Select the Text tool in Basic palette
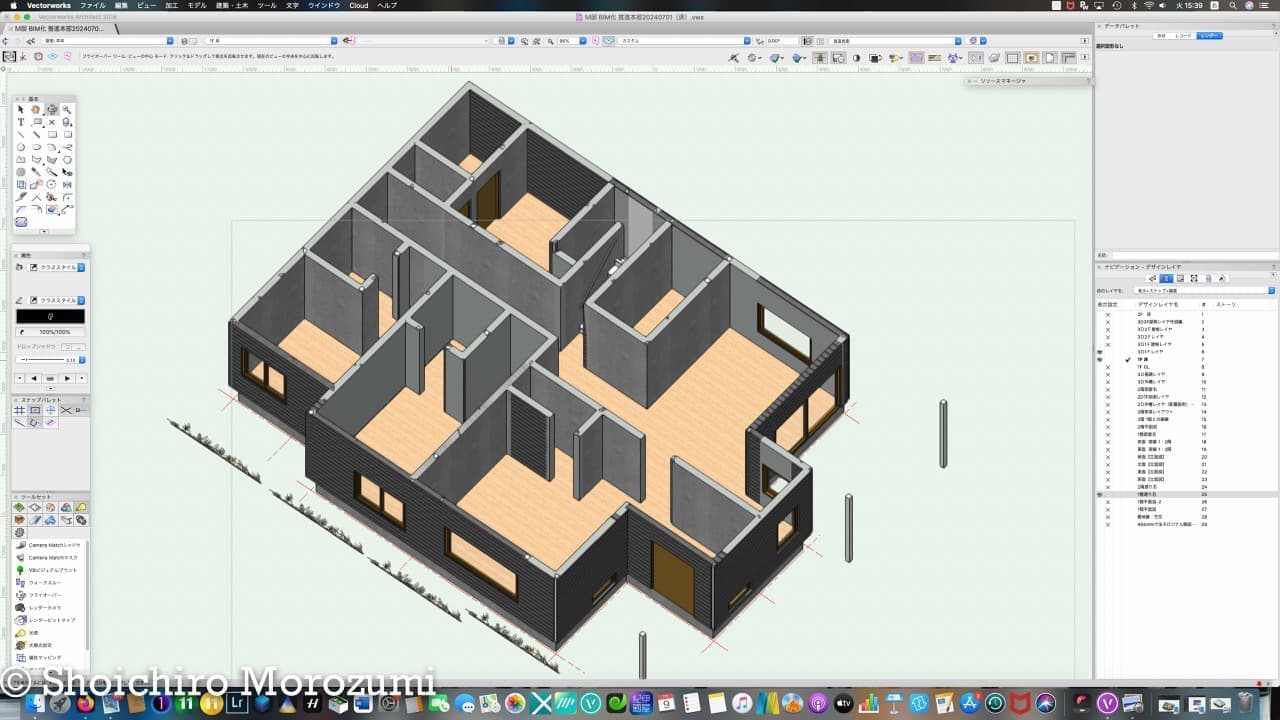Image resolution: width=1280 pixels, height=720 pixels. [21, 122]
